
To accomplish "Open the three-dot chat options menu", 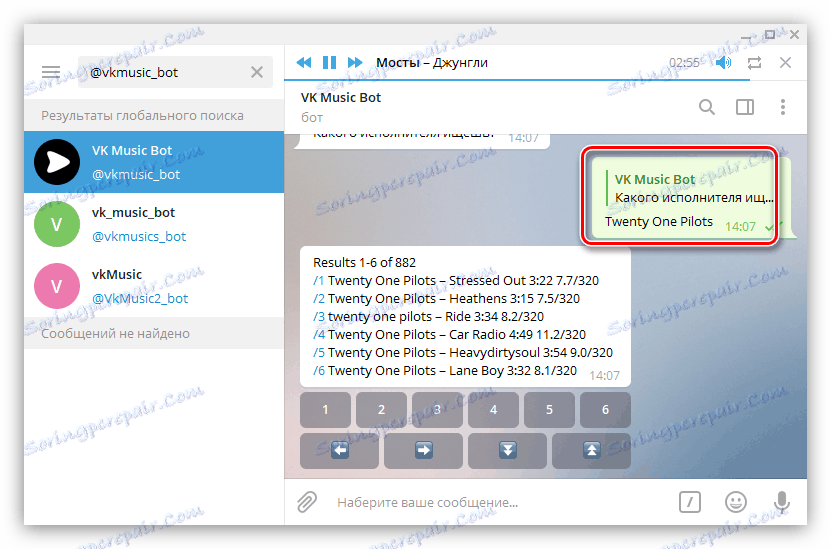I will tap(783, 107).
